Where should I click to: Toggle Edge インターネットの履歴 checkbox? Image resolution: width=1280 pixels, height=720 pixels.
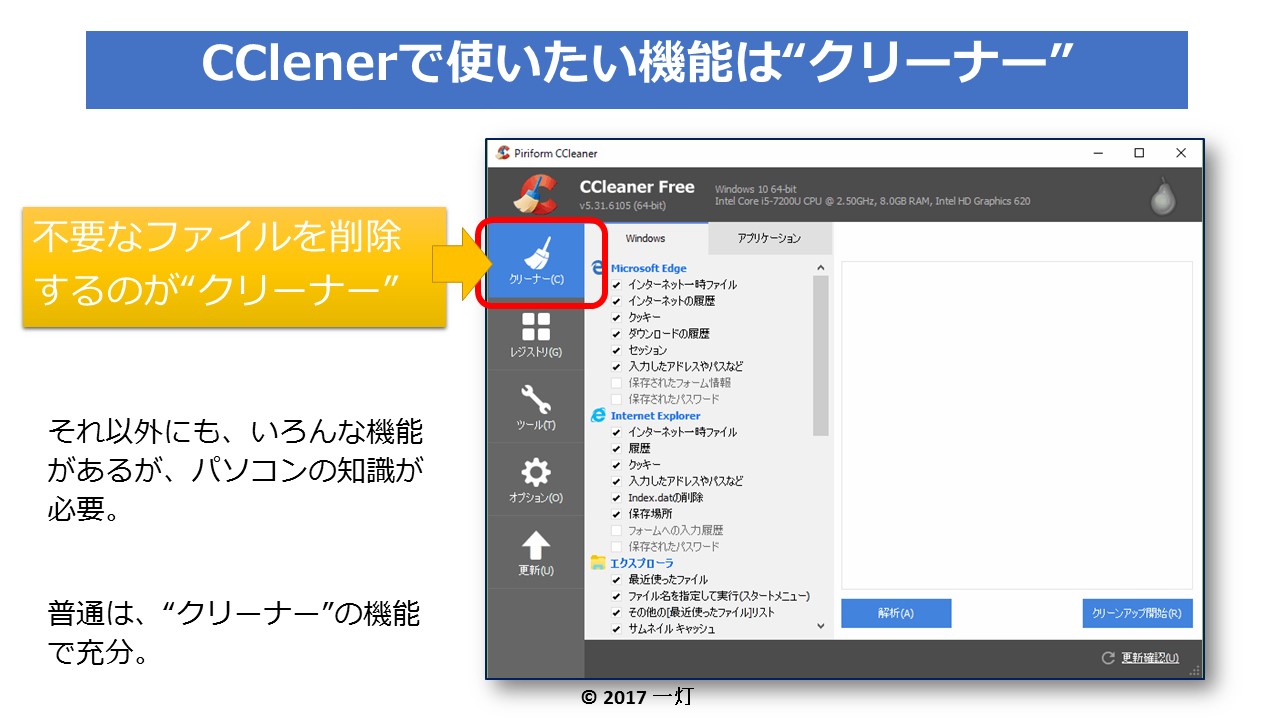click(616, 301)
